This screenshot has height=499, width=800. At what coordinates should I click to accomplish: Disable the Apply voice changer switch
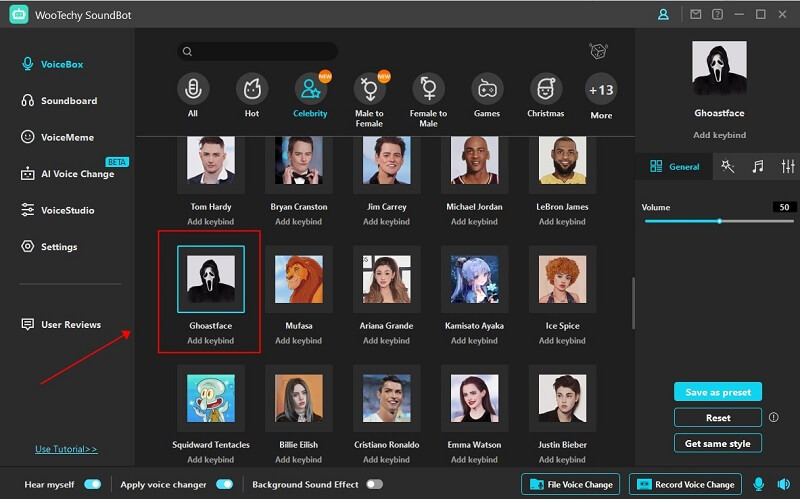click(x=224, y=484)
